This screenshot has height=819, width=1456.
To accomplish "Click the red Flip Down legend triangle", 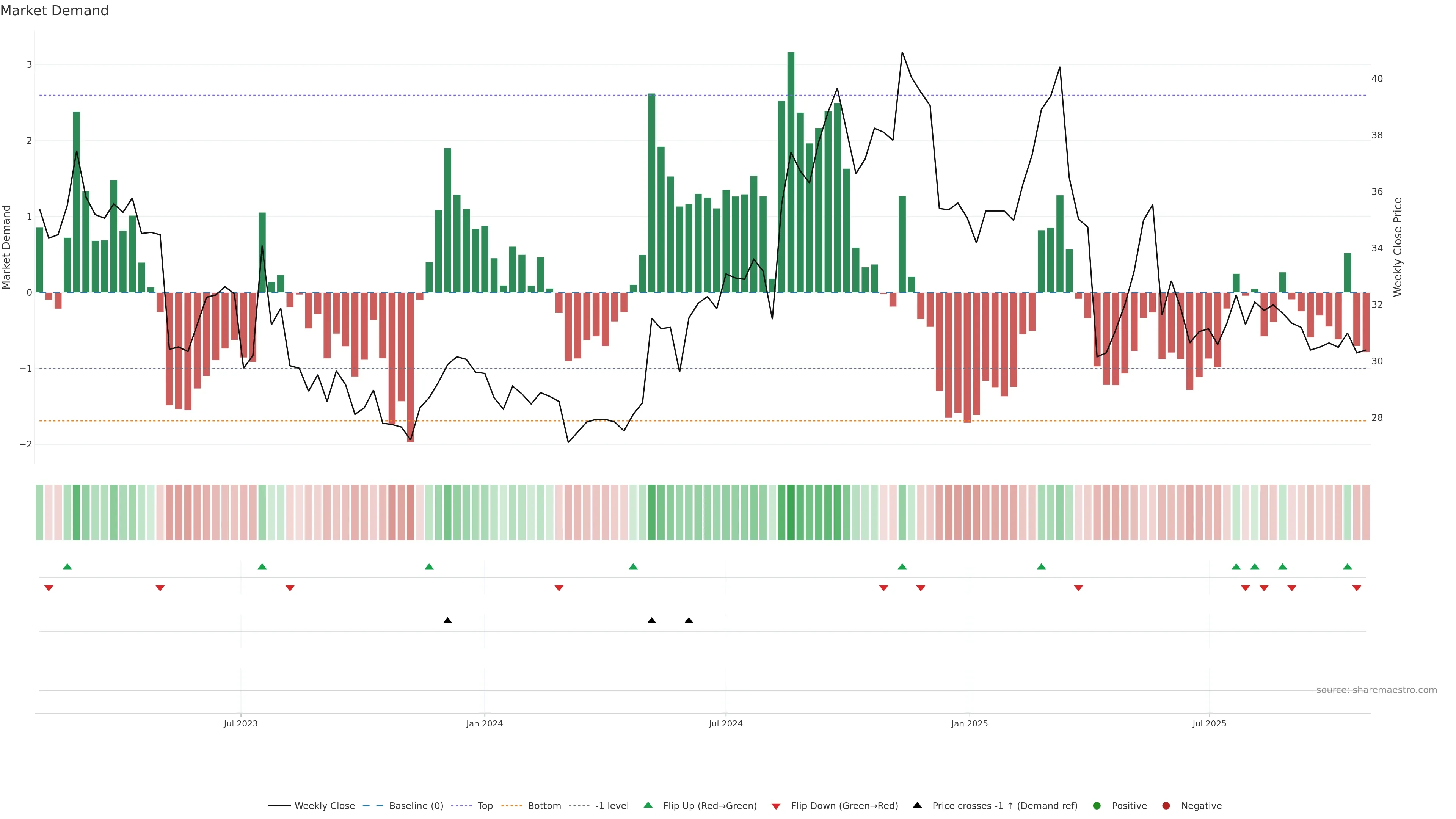I will click(x=776, y=806).
